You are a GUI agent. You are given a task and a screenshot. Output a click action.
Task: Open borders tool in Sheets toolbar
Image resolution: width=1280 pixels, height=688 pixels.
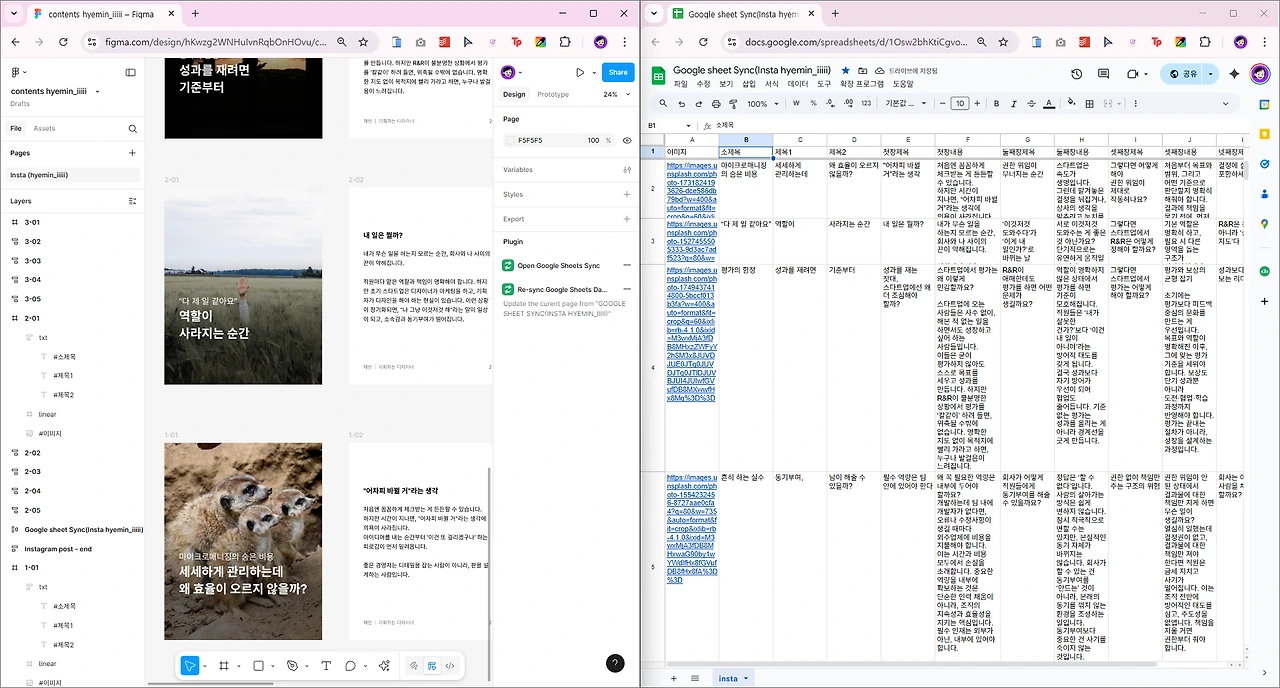point(1088,104)
